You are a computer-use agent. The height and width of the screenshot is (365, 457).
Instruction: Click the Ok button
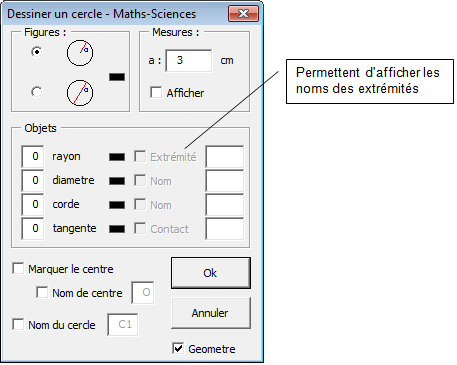pyautogui.click(x=211, y=273)
